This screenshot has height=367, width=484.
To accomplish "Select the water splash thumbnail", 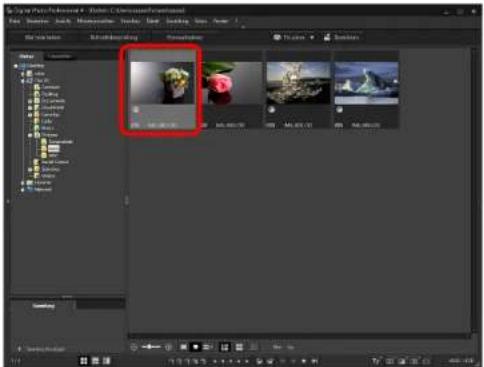I will coord(298,83).
